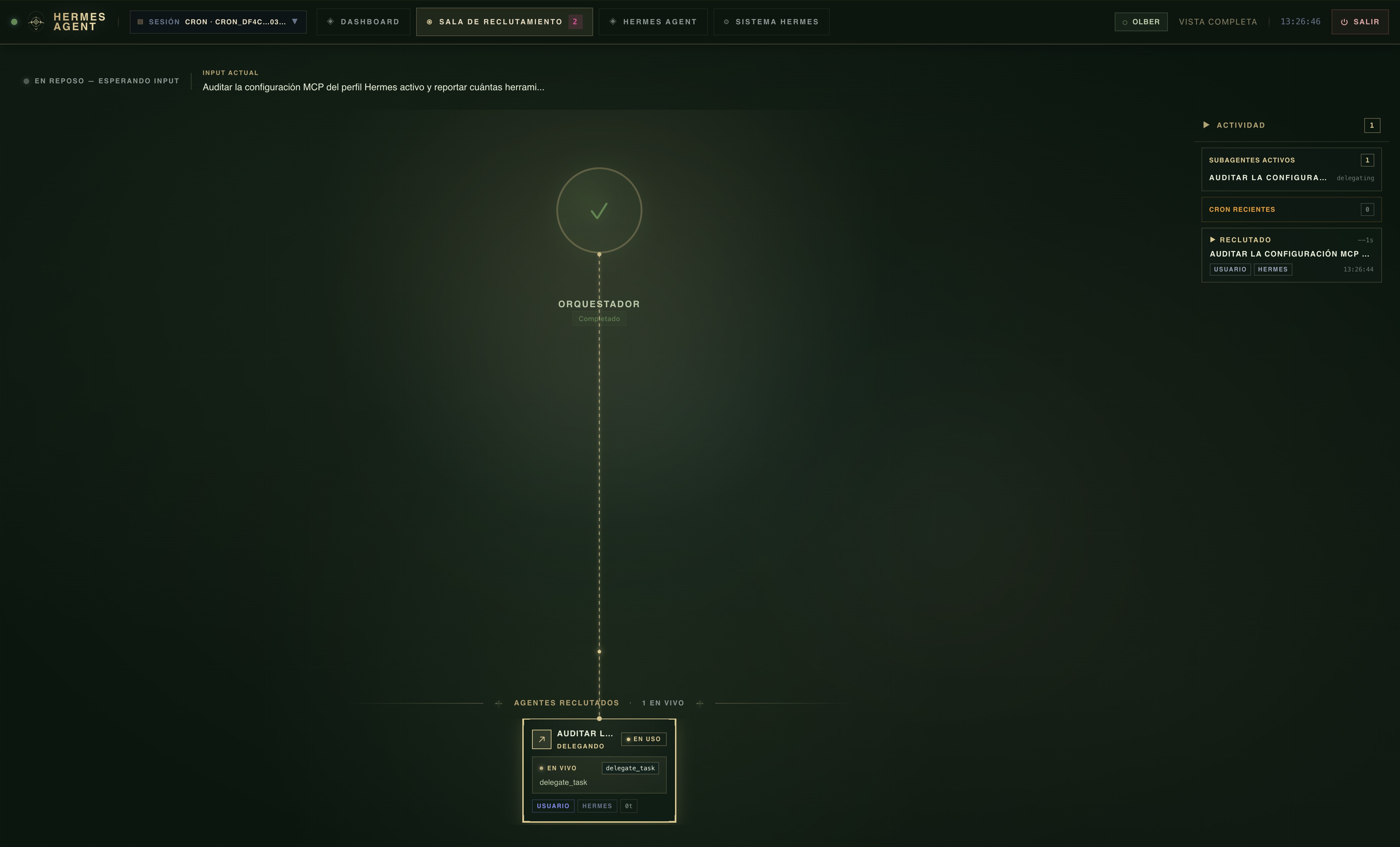Click the En Reposo status indicator
The image size is (1400, 847).
[x=101, y=81]
